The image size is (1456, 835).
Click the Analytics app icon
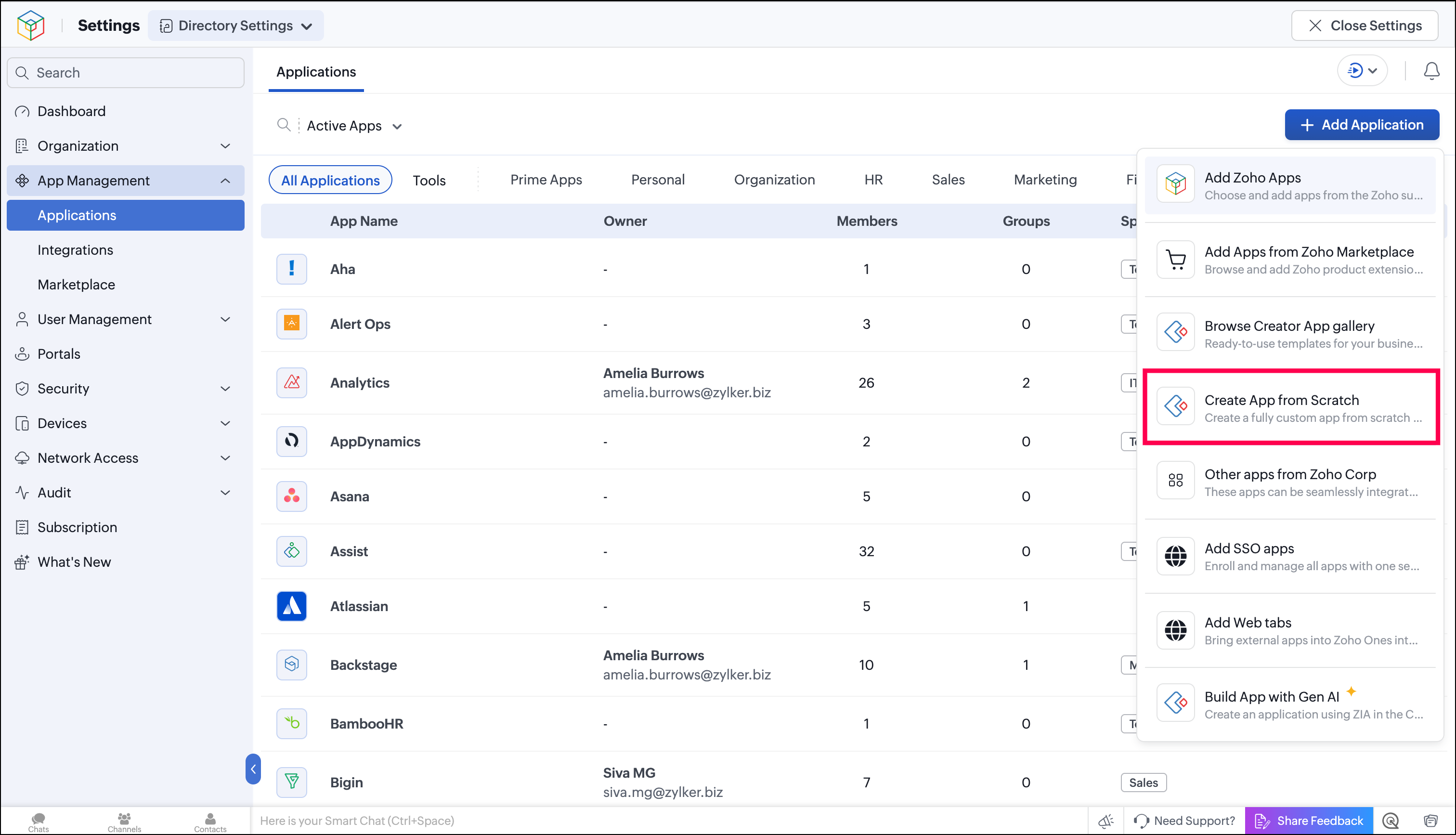pos(292,382)
